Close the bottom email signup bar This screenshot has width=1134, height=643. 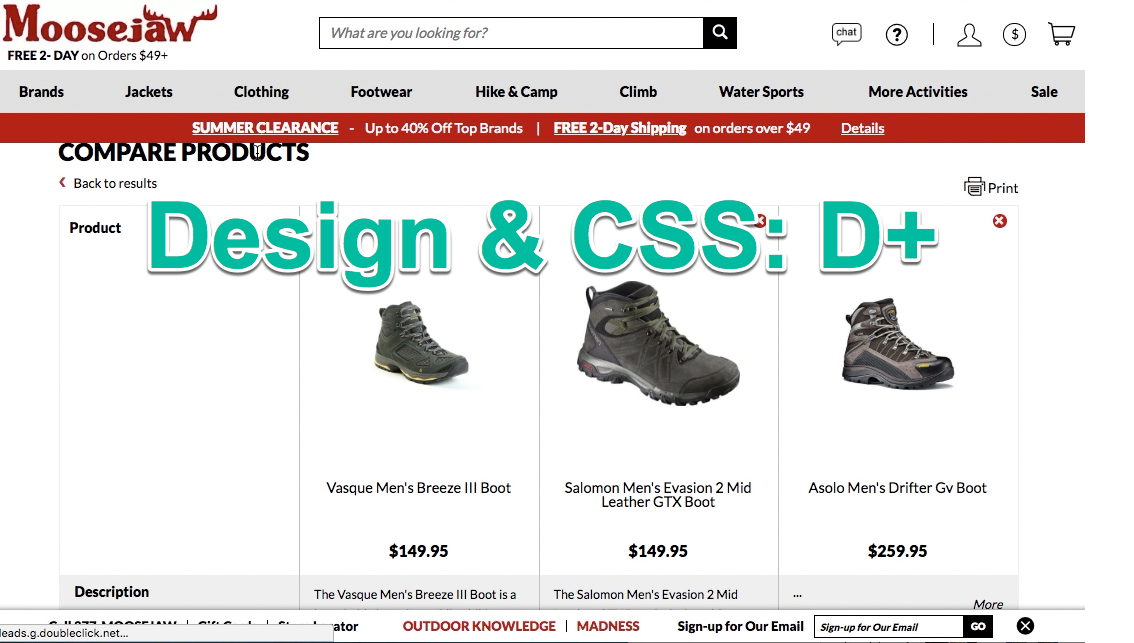point(1025,626)
